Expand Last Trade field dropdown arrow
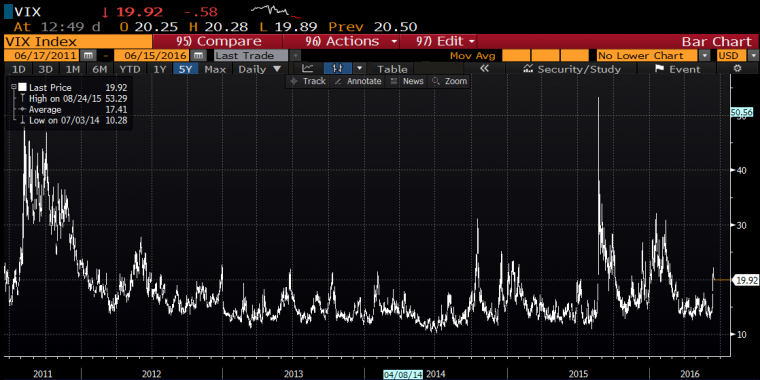This screenshot has height=380, width=760. [x=294, y=55]
